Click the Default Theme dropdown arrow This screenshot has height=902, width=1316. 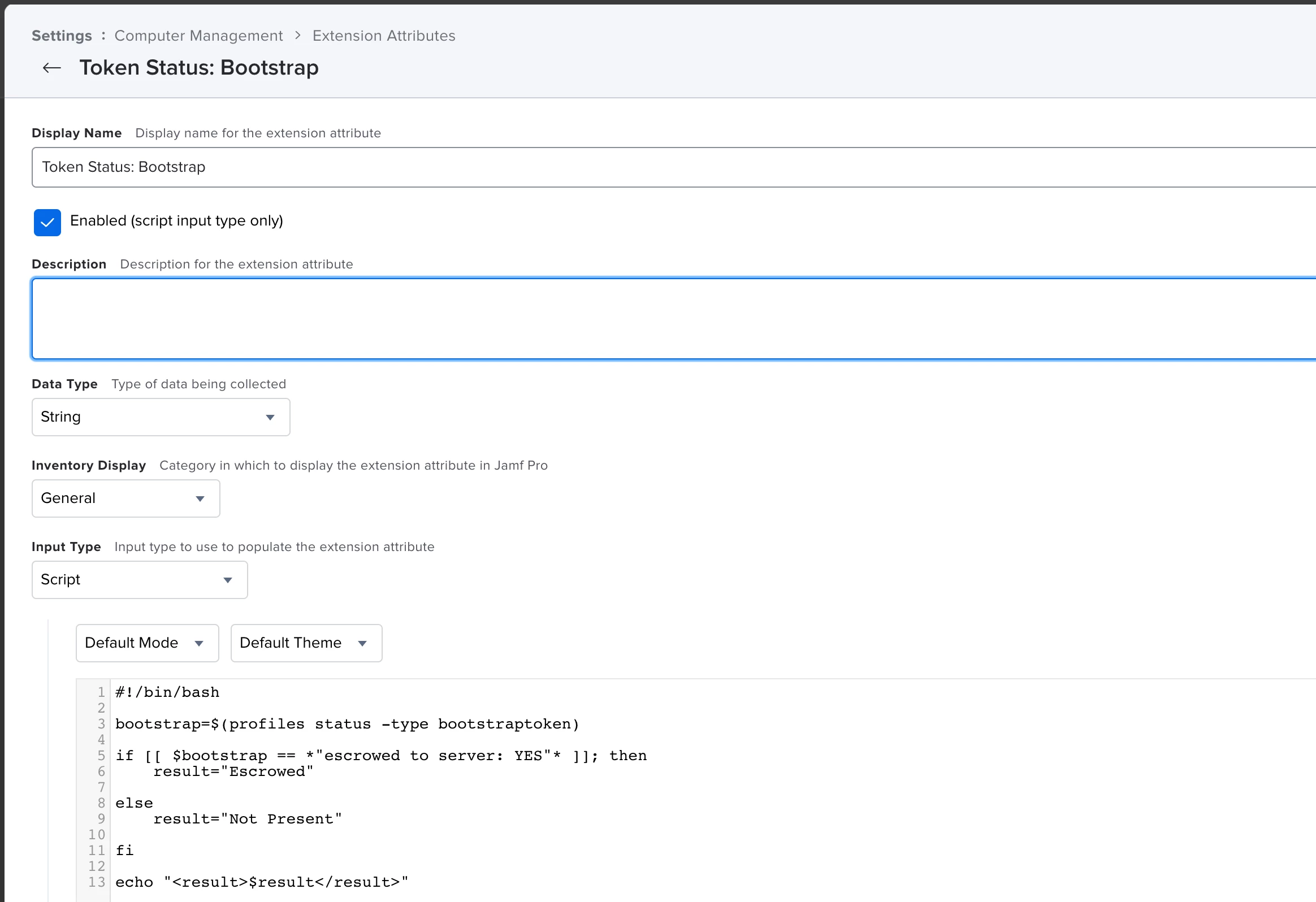pos(362,644)
